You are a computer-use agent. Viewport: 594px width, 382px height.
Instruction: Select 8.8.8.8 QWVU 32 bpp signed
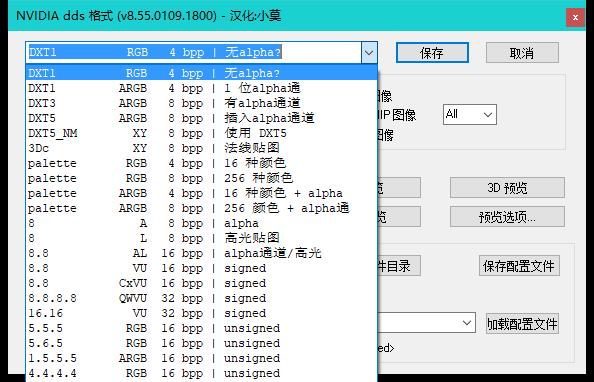(x=202, y=298)
